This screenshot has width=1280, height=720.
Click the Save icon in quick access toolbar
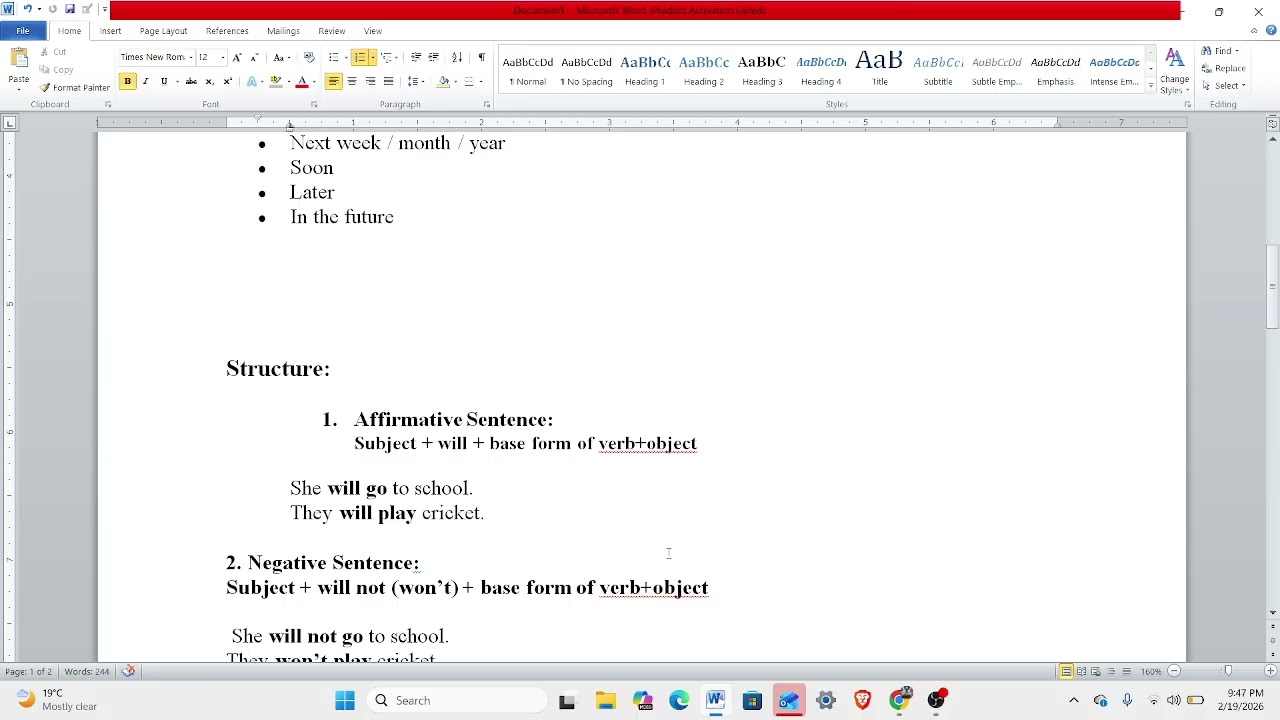(x=69, y=10)
